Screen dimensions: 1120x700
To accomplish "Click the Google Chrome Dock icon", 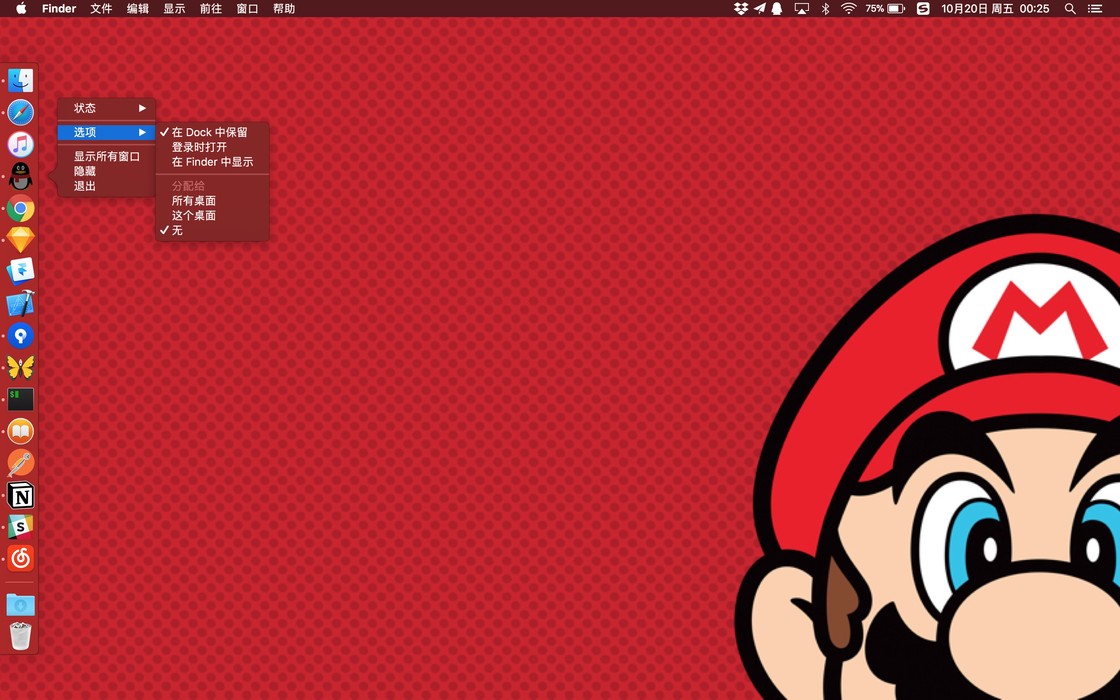I will click(20, 208).
